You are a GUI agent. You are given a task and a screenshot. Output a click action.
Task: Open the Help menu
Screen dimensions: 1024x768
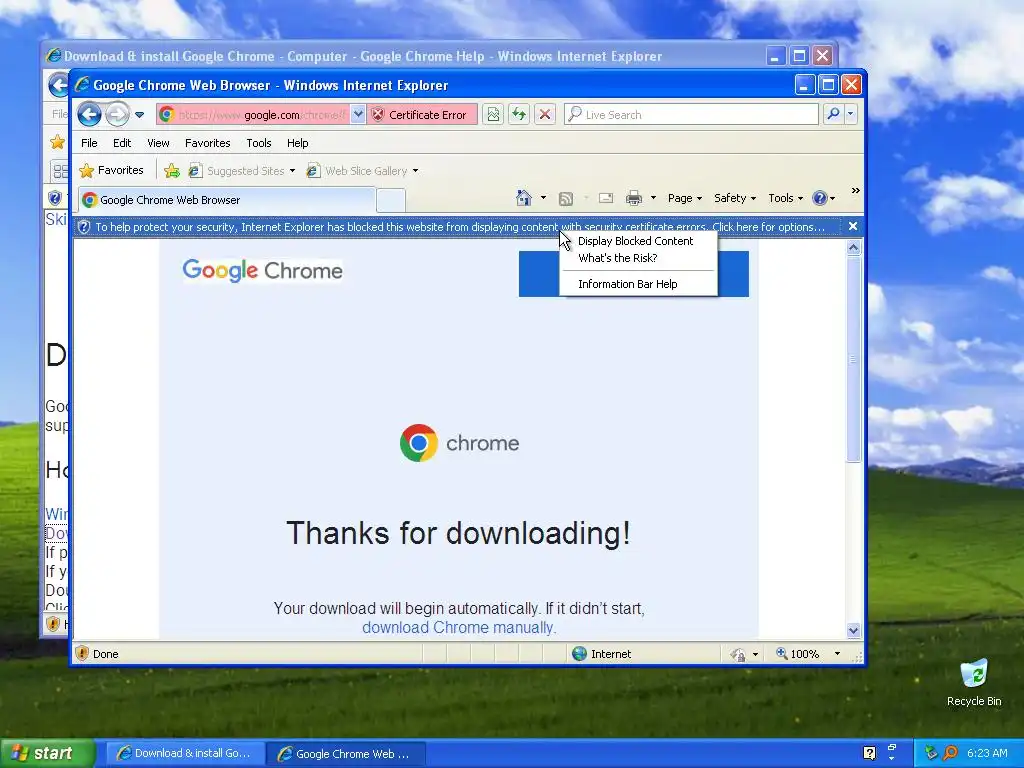pyautogui.click(x=297, y=143)
